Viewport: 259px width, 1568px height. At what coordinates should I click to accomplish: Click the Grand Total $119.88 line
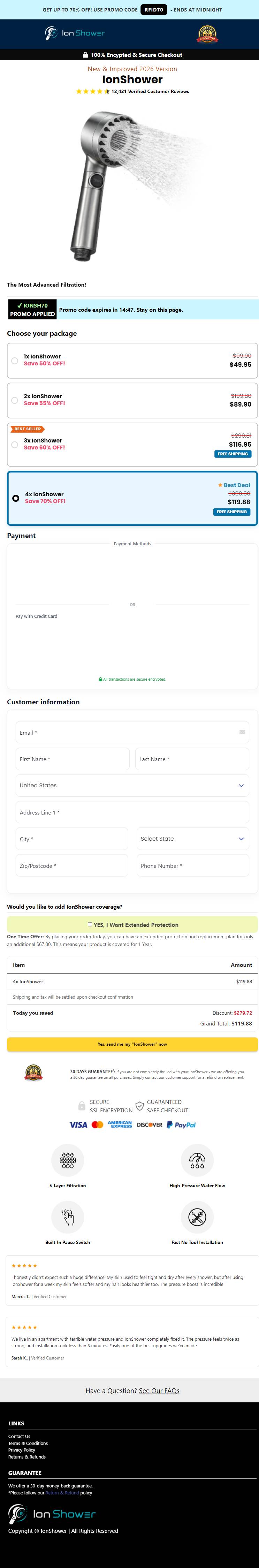click(x=226, y=1024)
